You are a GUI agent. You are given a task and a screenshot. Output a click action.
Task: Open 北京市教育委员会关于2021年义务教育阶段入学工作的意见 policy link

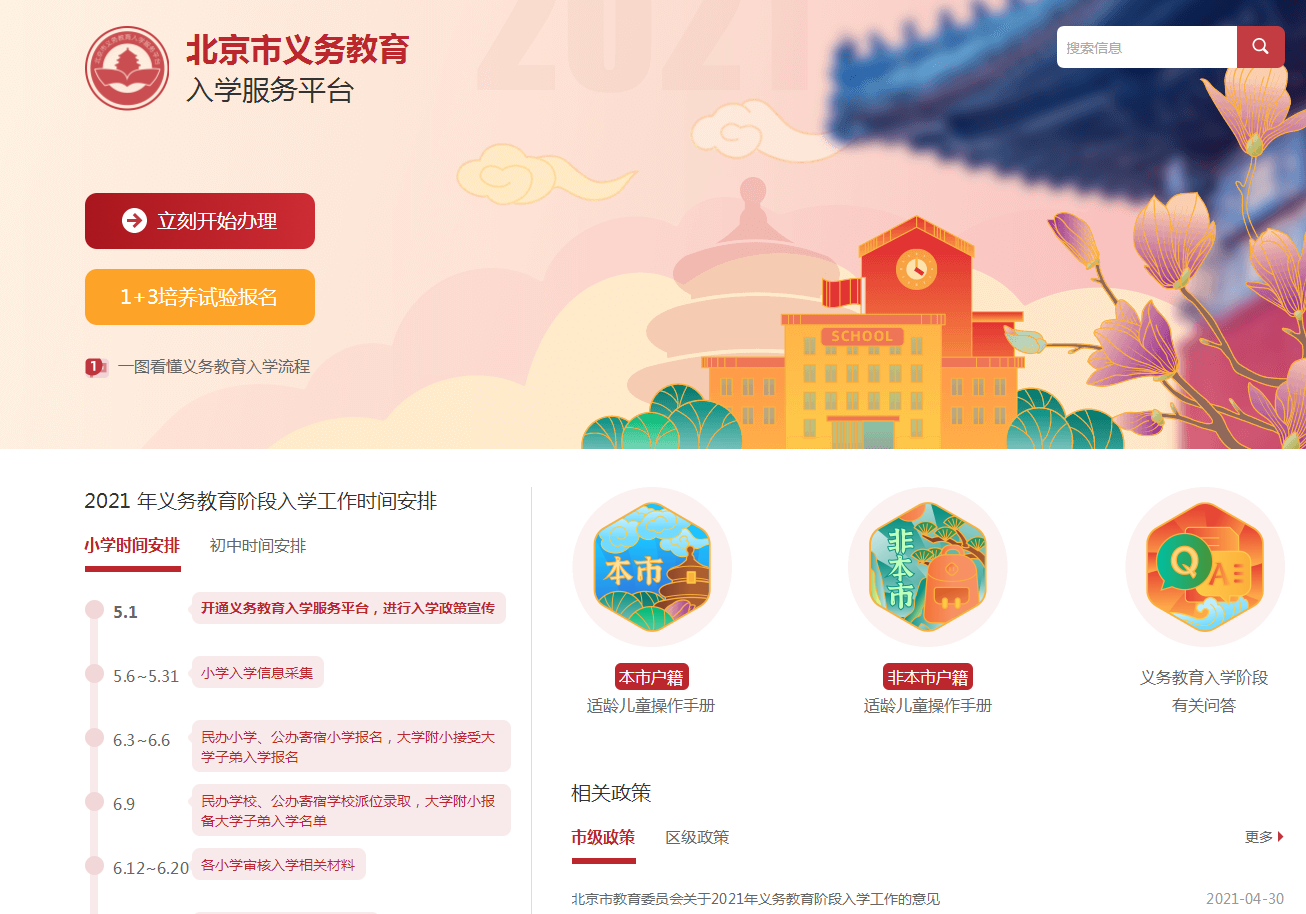point(756,898)
